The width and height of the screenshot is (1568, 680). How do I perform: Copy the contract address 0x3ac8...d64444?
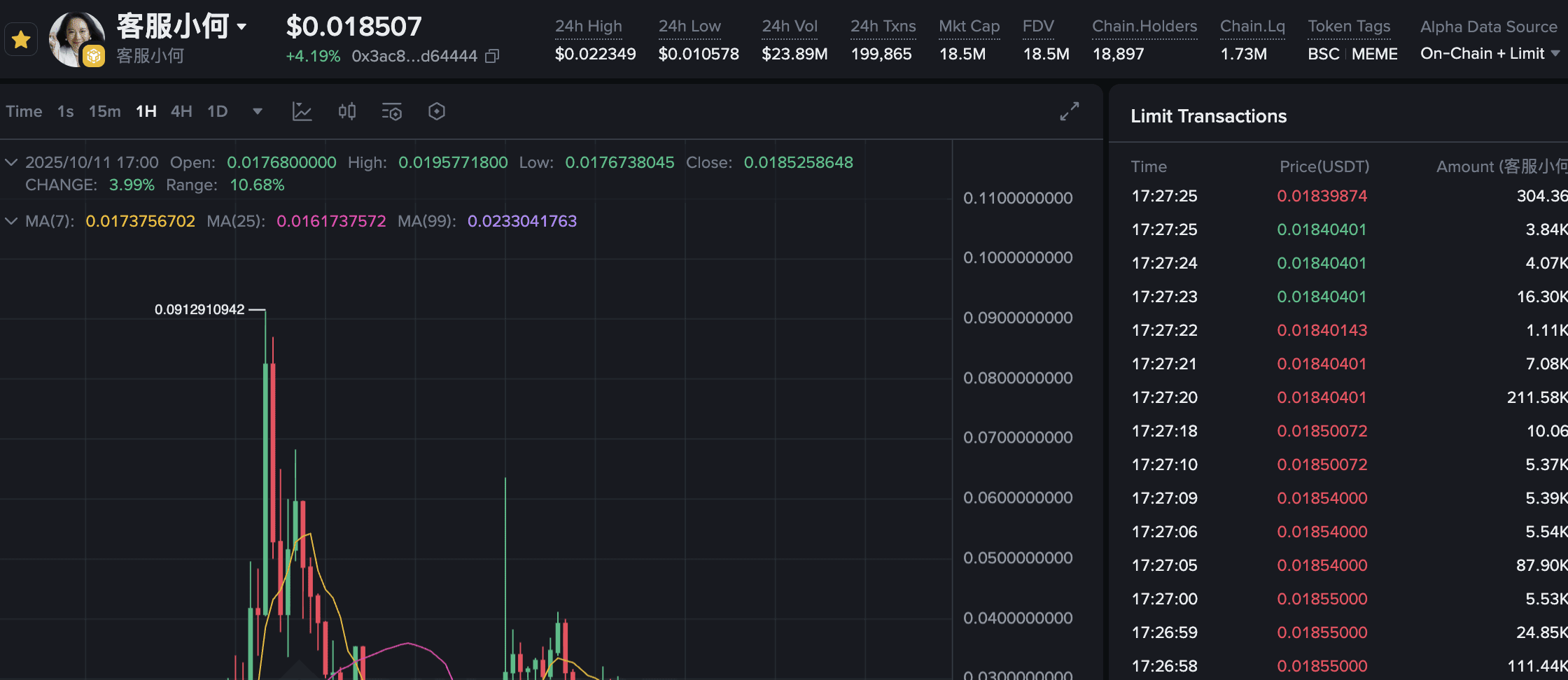pos(492,56)
